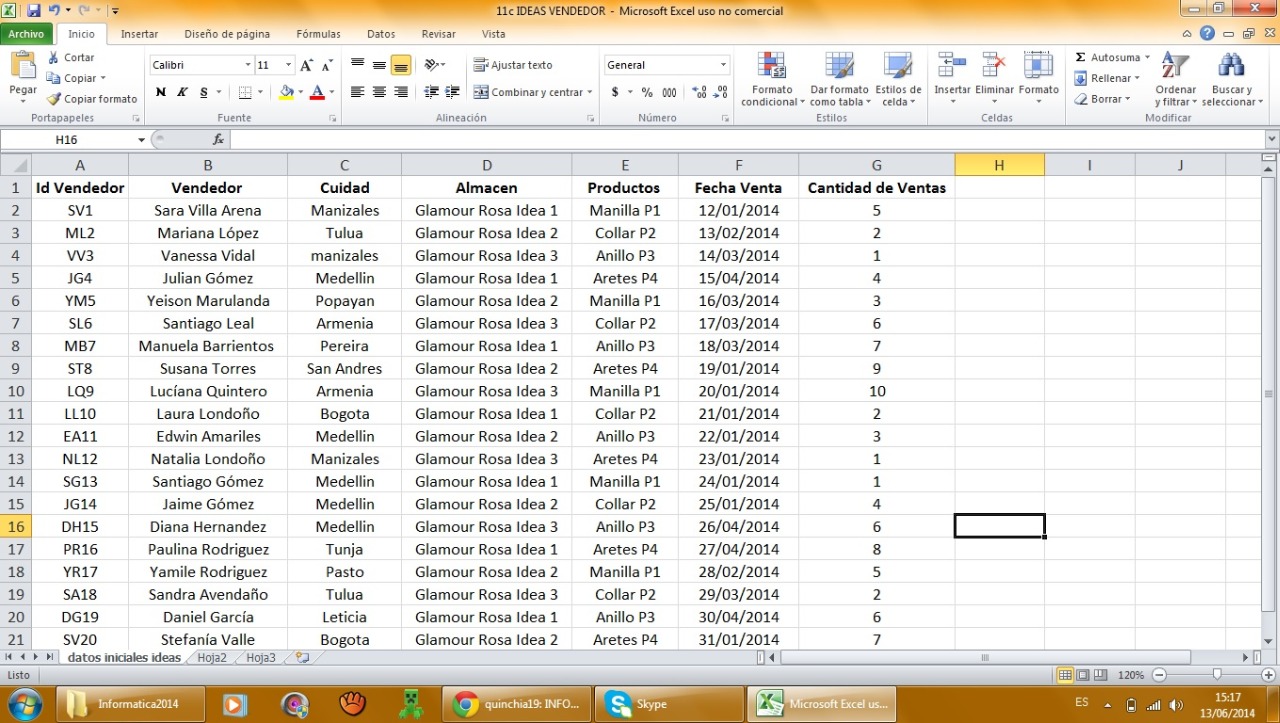Click the insert new worksheet tab icon
This screenshot has width=1280, height=723.
point(302,658)
